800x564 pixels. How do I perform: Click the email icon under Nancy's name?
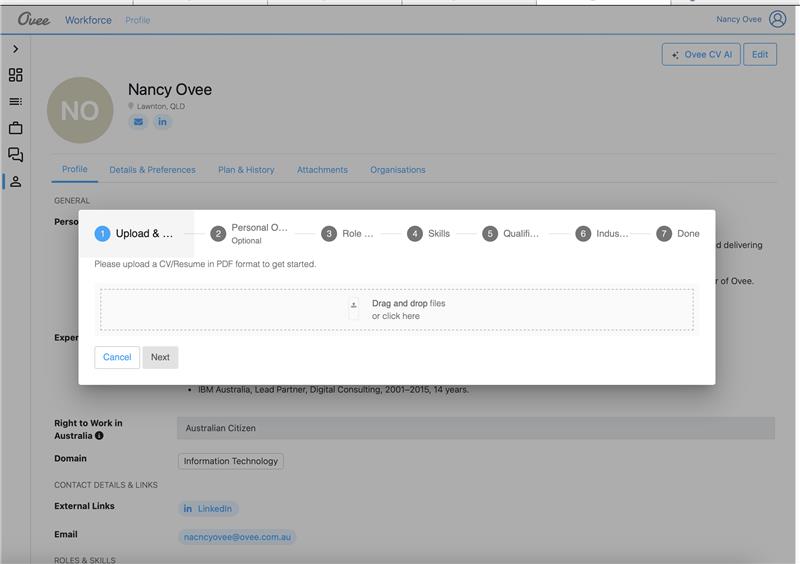[x=138, y=122]
